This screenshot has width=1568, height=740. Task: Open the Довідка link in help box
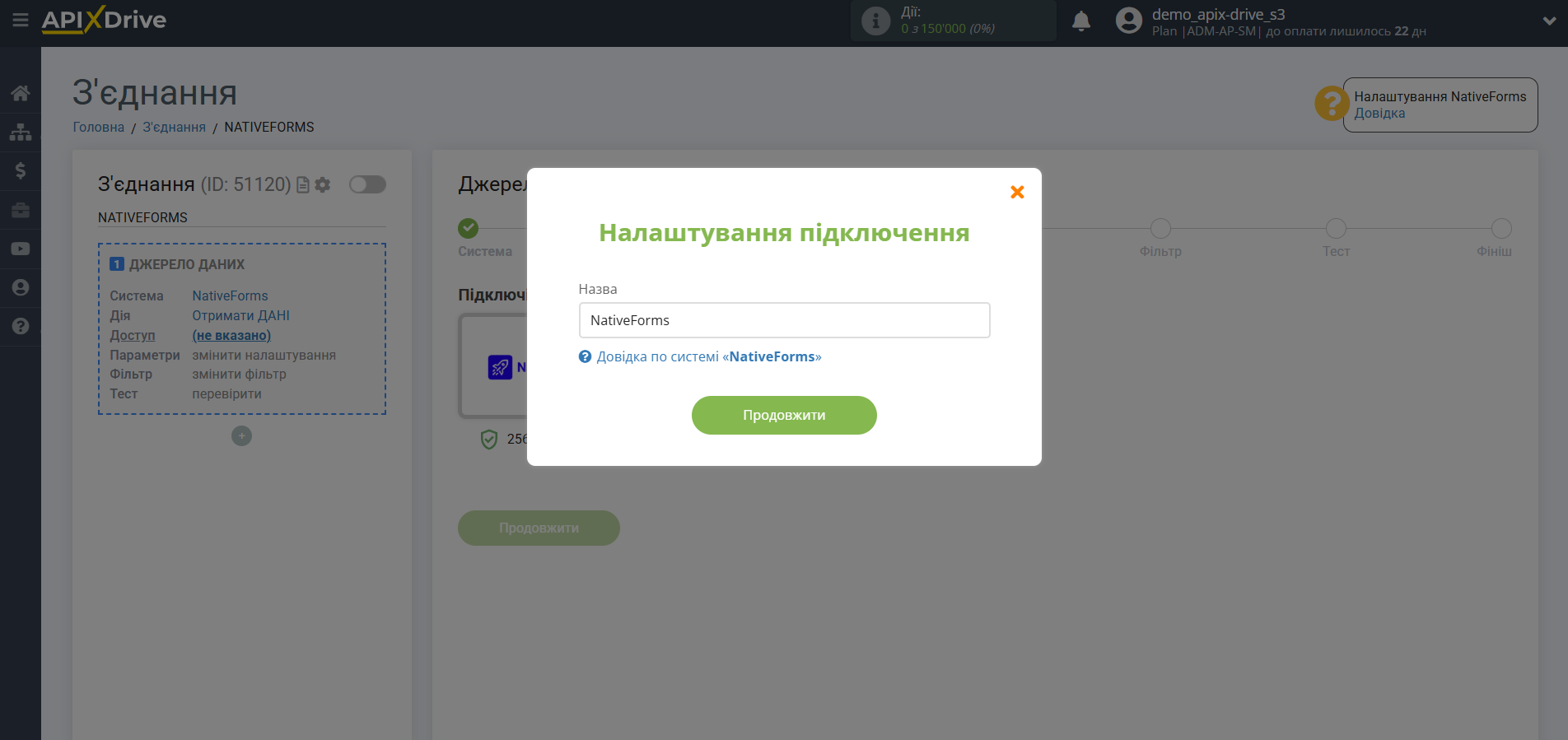coord(1379,114)
